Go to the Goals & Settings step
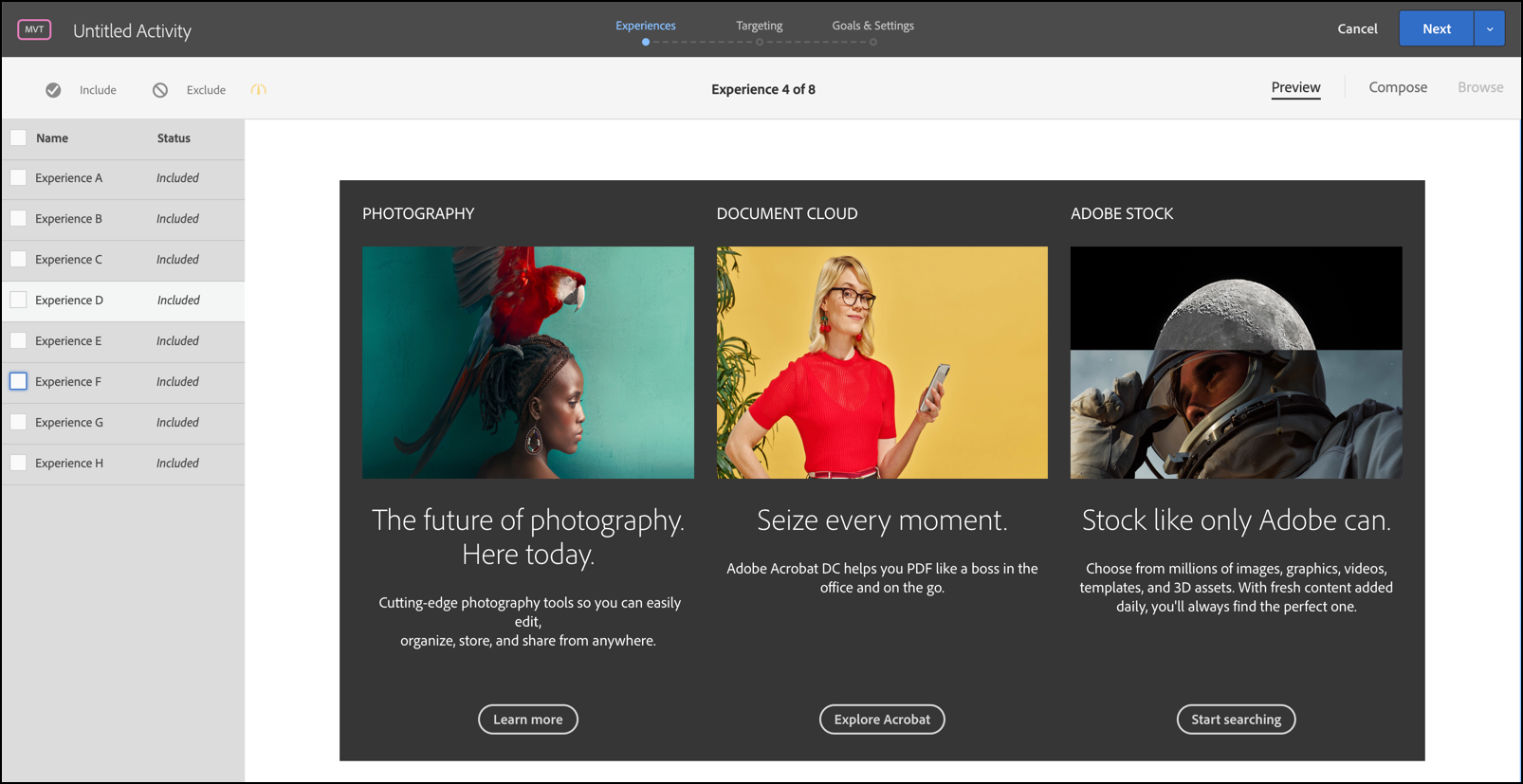This screenshot has height=784, width=1523. [873, 26]
